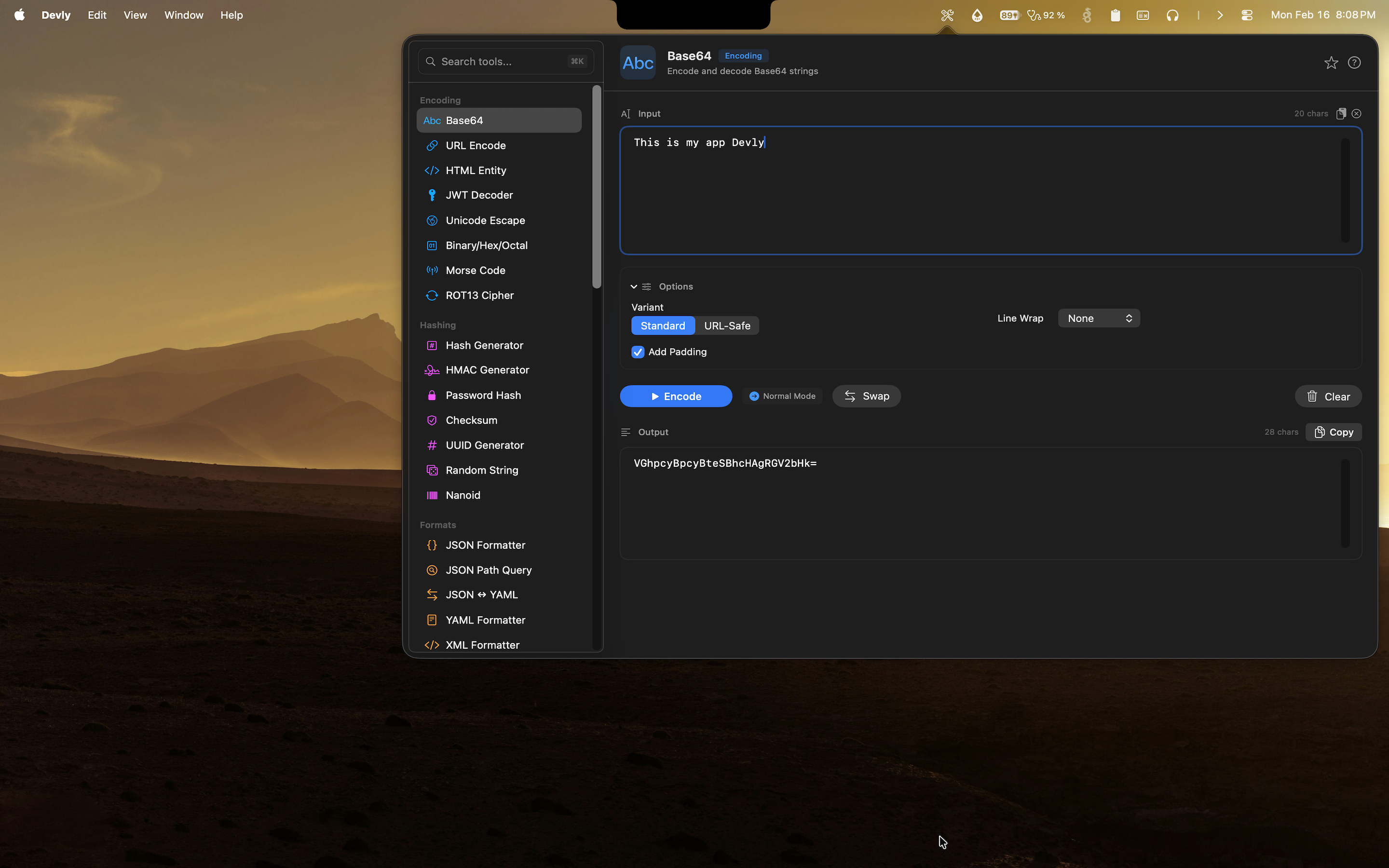Open the View menu
The image size is (1389, 868).
[135, 15]
